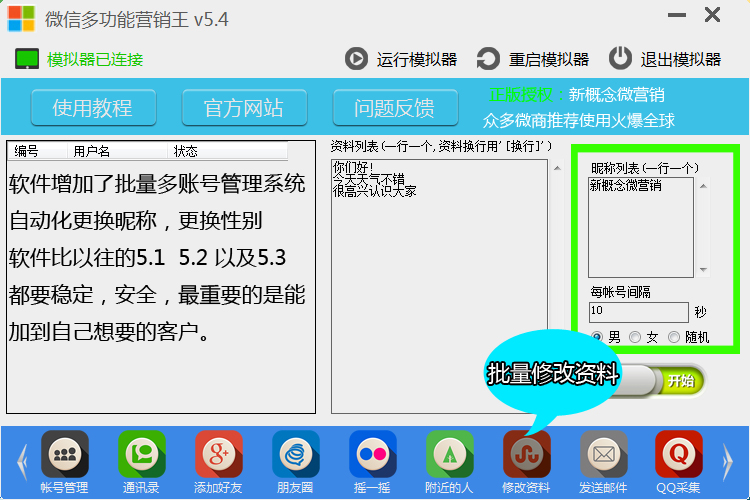This screenshot has height=500, width=750.
Task: Click the 官方网站 official website button
Action: [x=243, y=108]
